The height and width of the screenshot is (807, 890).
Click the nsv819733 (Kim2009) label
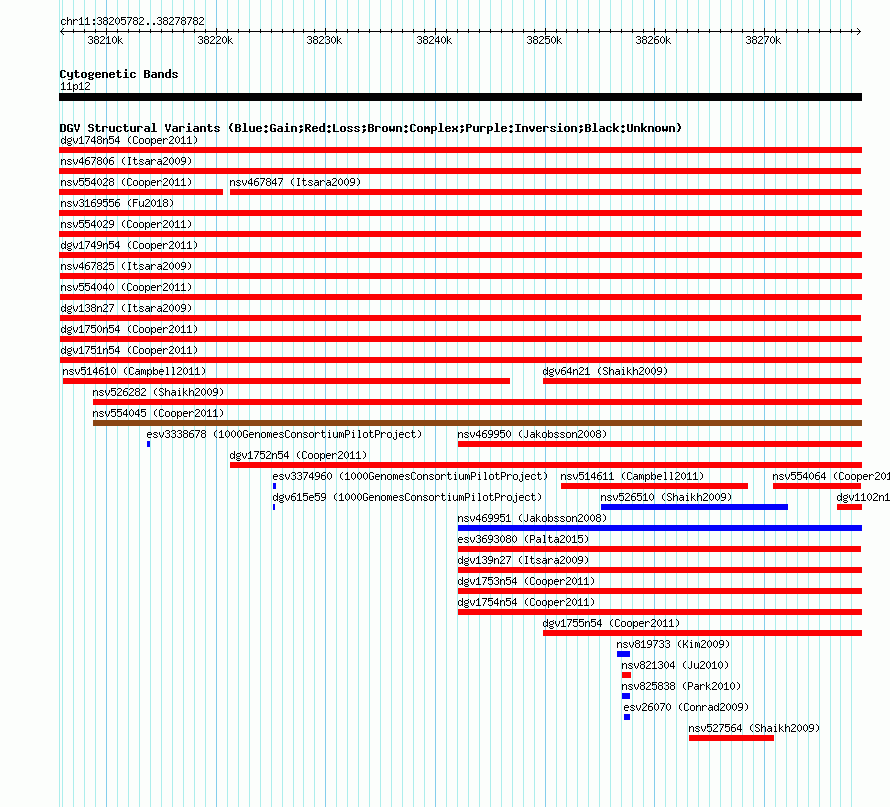[x=673, y=644]
